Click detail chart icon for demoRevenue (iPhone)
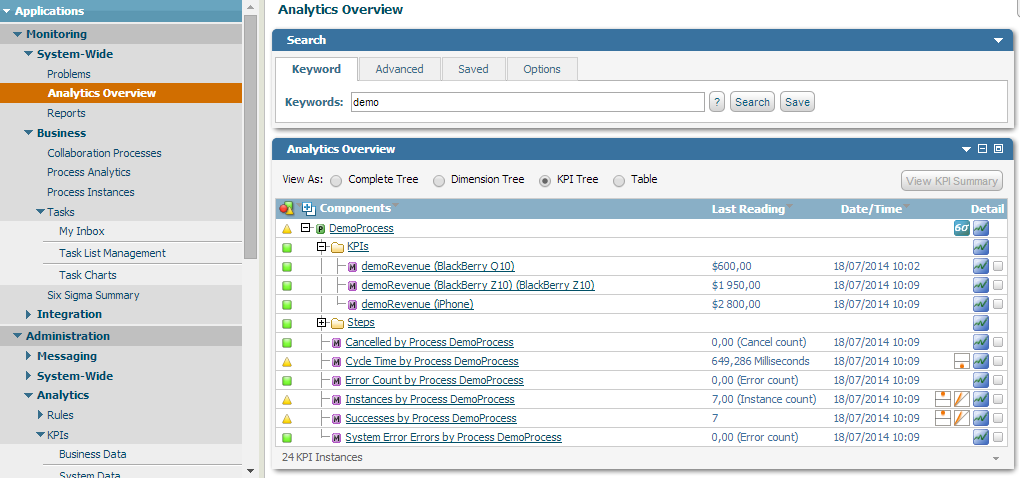Viewport: 1020px width, 478px height. (x=981, y=304)
